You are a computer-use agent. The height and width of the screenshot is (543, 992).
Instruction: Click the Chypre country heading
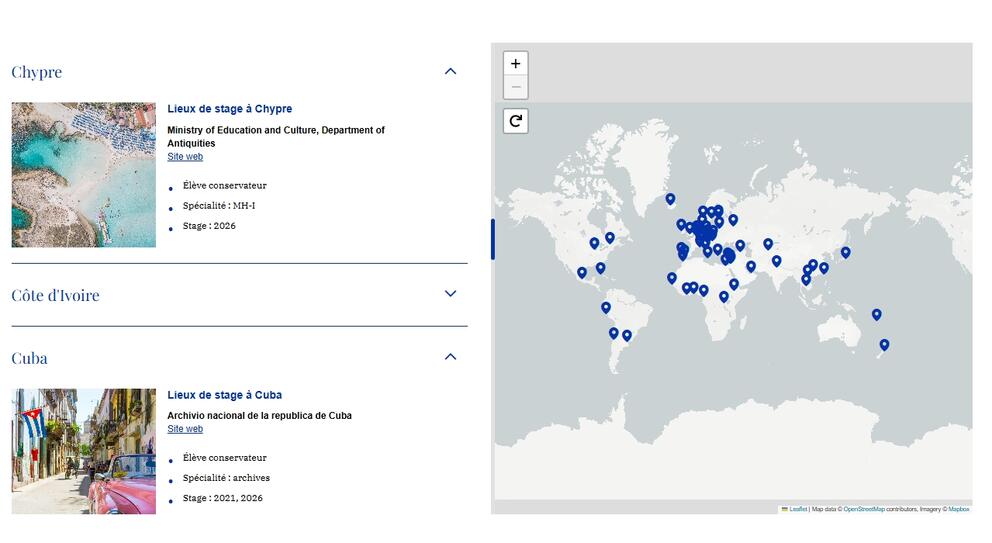pos(37,72)
